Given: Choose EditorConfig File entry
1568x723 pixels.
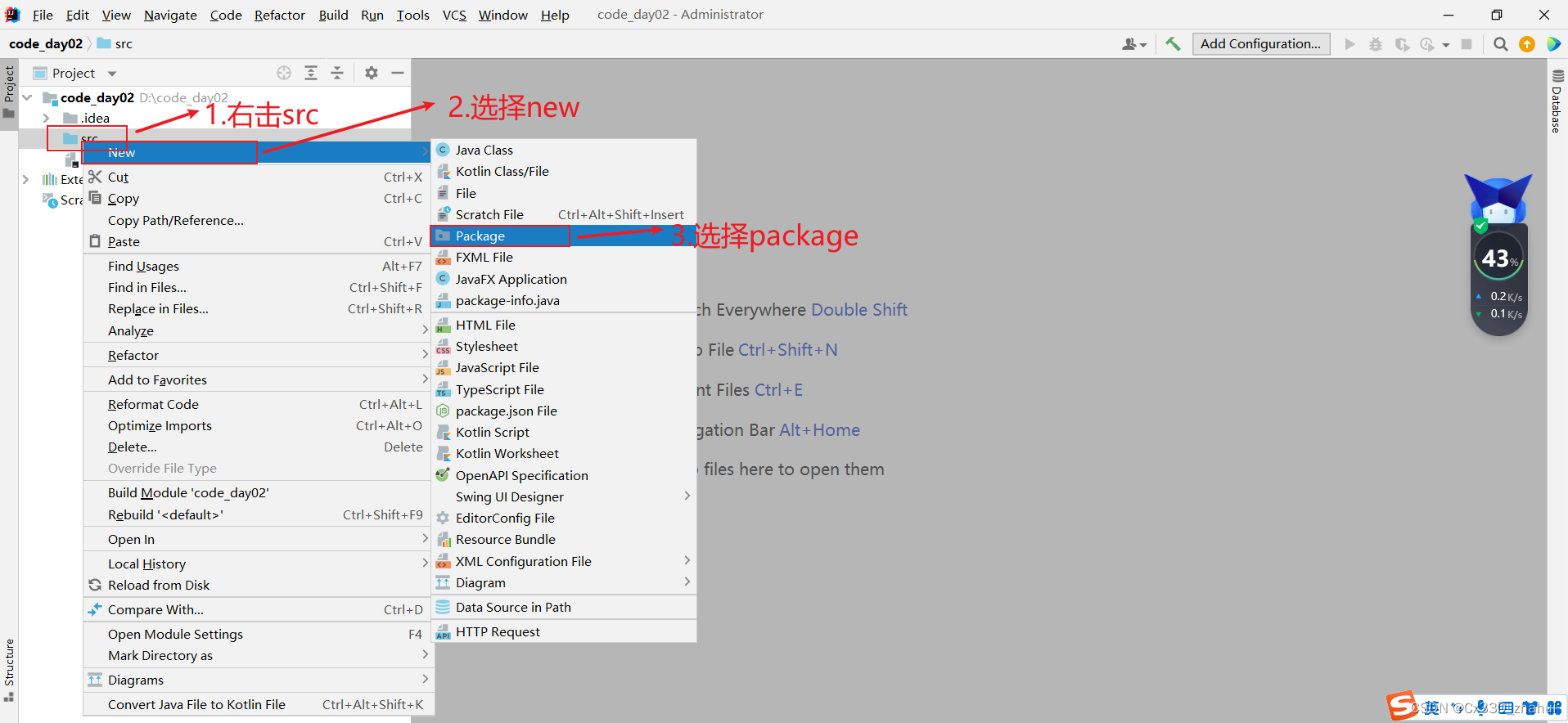Looking at the screenshot, I should pyautogui.click(x=563, y=518).
